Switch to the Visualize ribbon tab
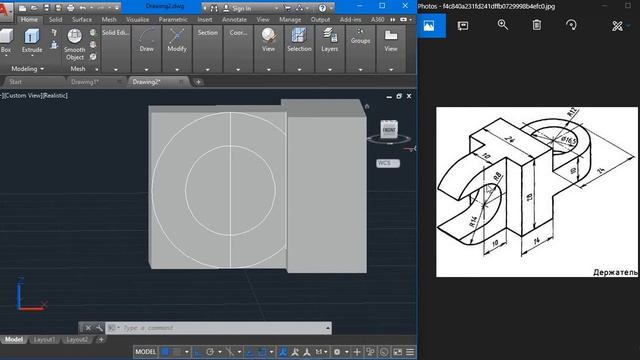Viewport: 640px width, 360px height. click(x=137, y=20)
